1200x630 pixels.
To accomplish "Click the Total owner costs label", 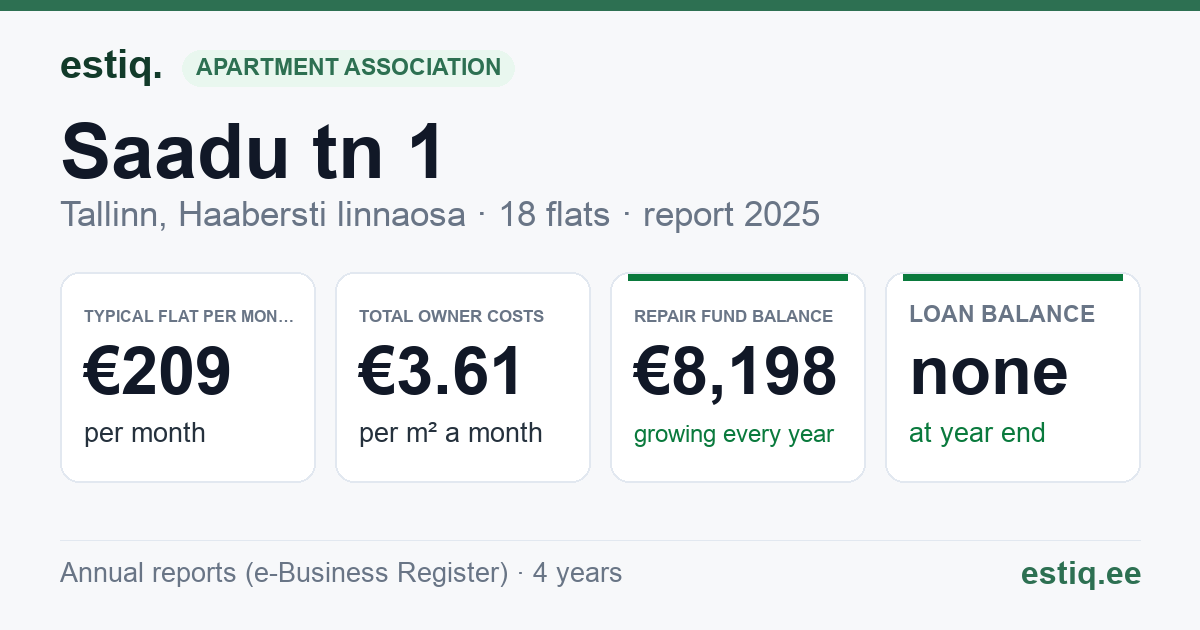I will 452,316.
